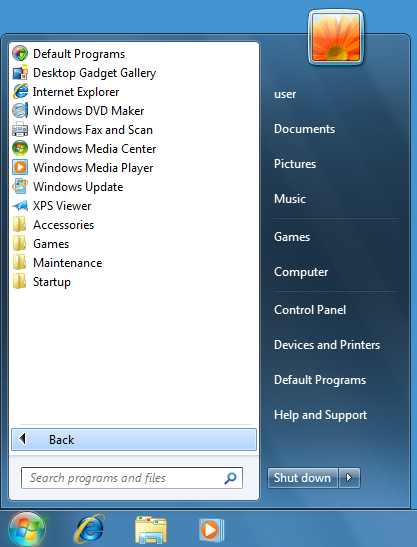The image size is (417, 547).
Task: Click the XPS Viewer paper plane icon
Action: [20, 206]
